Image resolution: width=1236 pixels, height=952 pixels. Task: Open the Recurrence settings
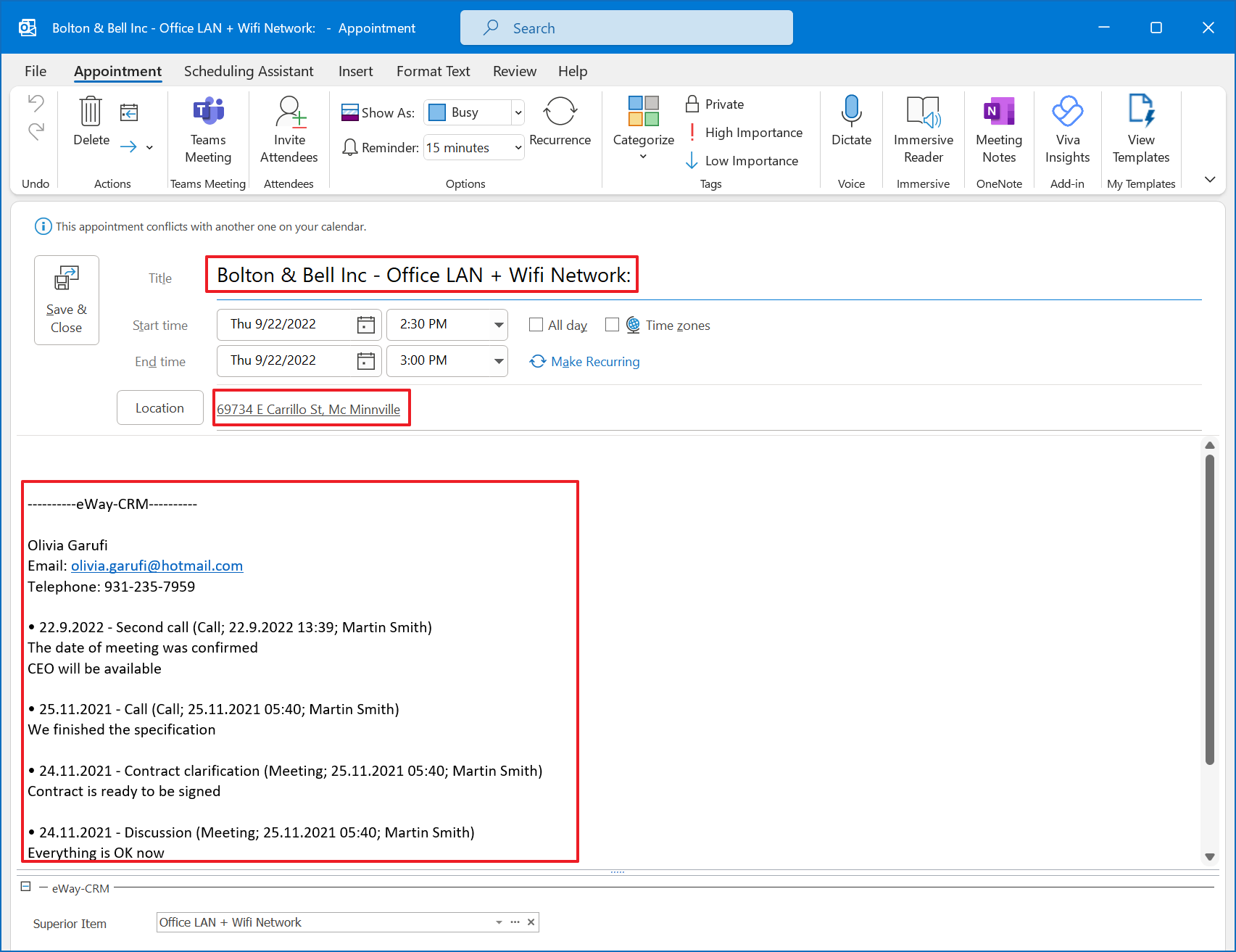tap(560, 121)
